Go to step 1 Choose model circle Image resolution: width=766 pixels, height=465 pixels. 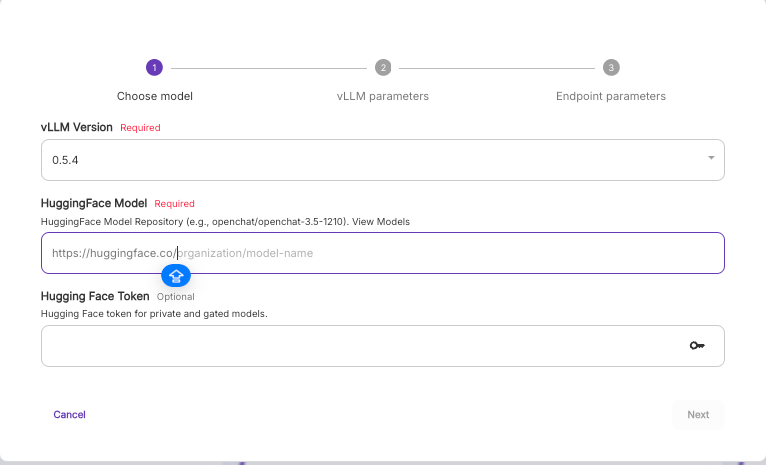click(154, 67)
